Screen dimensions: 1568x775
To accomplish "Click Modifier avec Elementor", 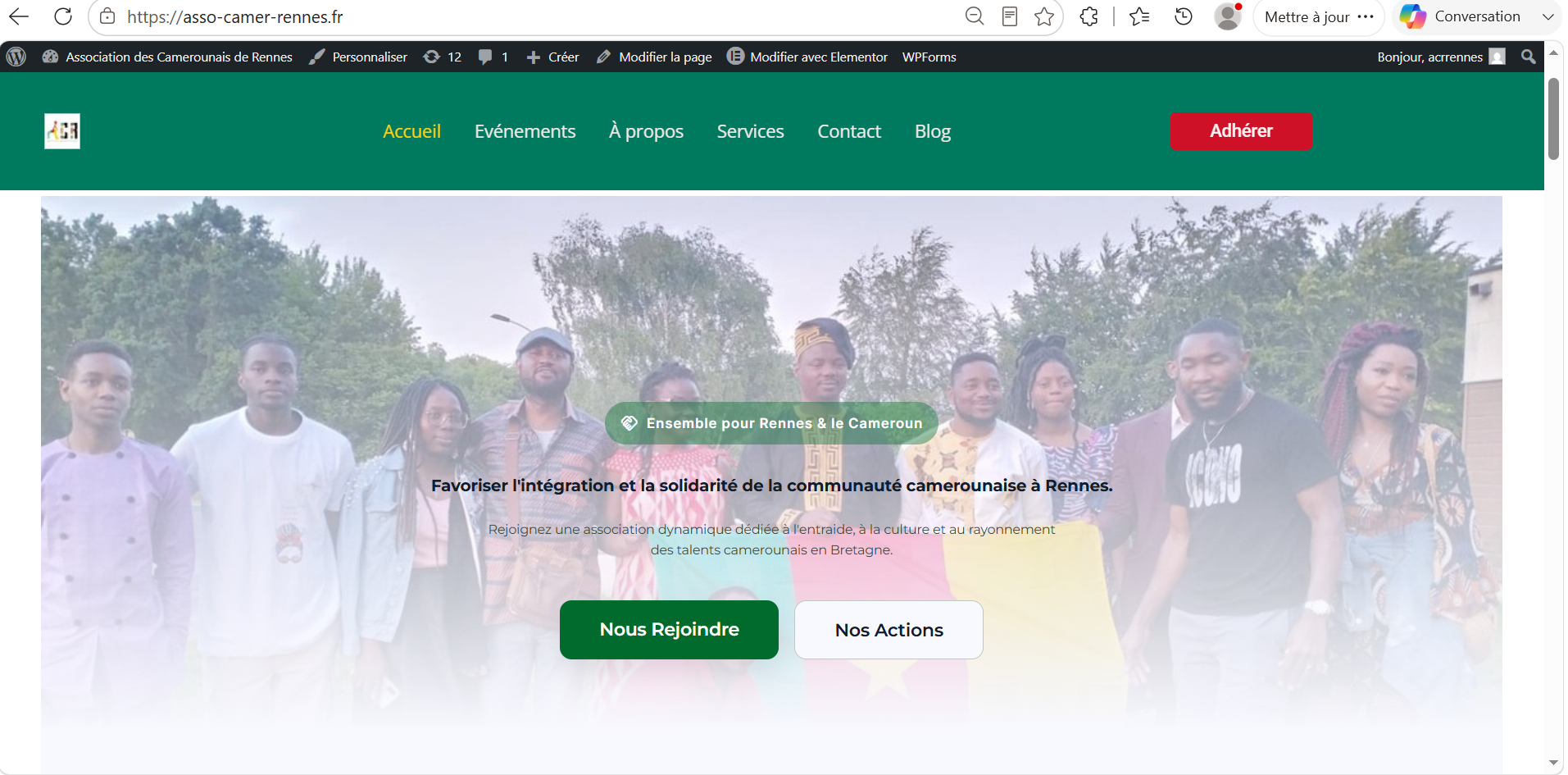I will (807, 57).
